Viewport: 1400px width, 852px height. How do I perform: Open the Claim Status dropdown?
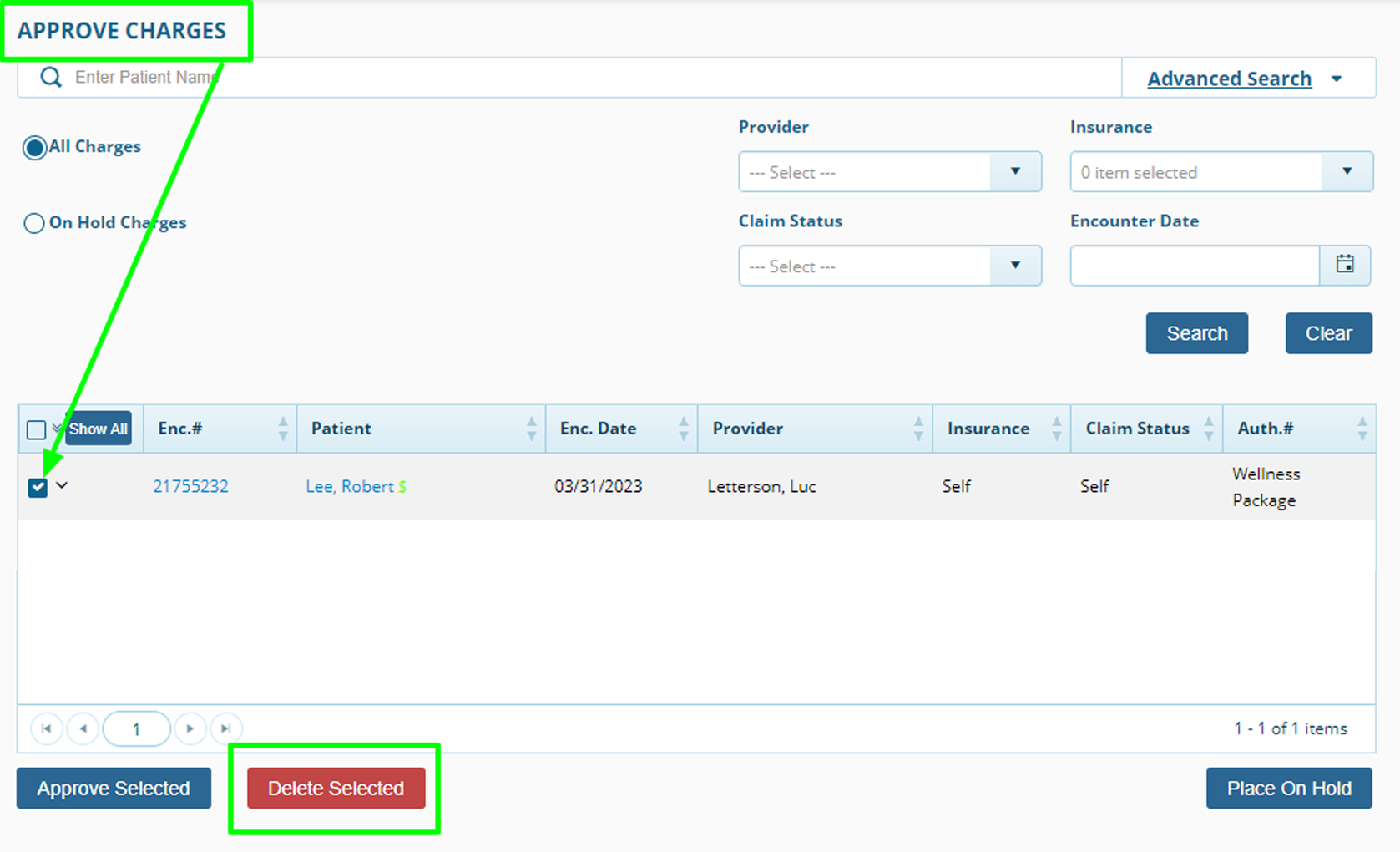pyautogui.click(x=890, y=266)
